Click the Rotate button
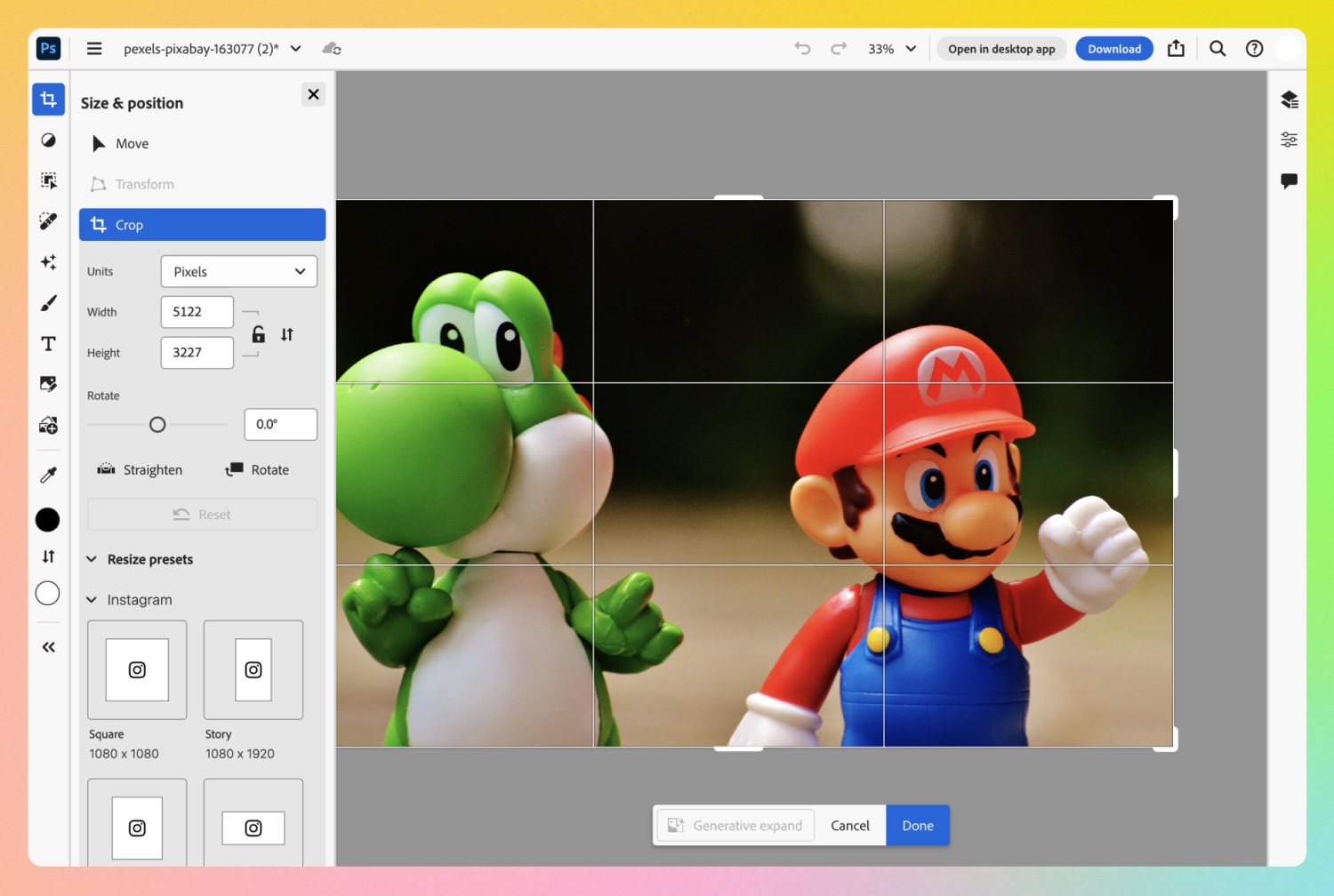The height and width of the screenshot is (896, 1334). coord(258,470)
